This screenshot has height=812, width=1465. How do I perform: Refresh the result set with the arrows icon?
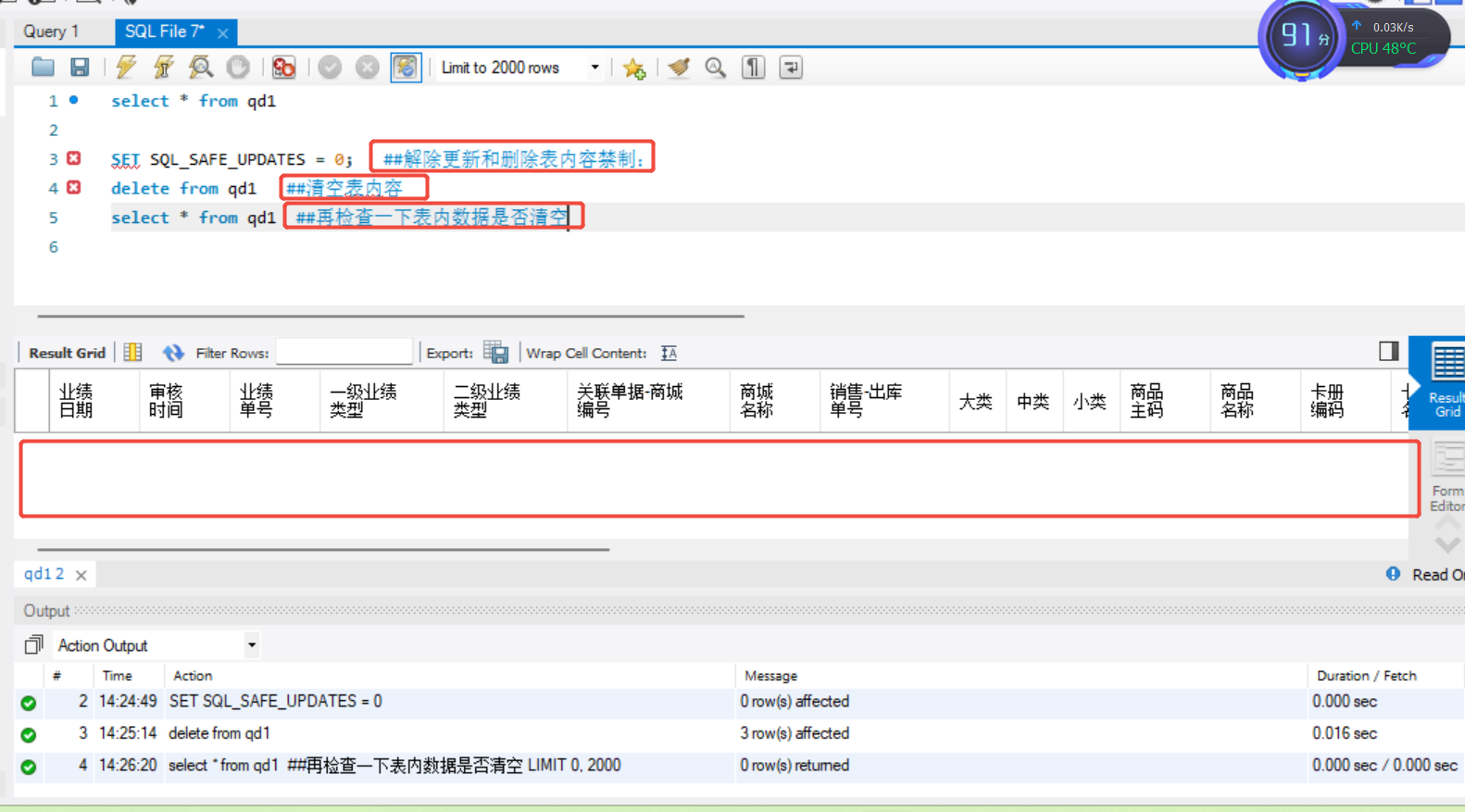point(173,353)
